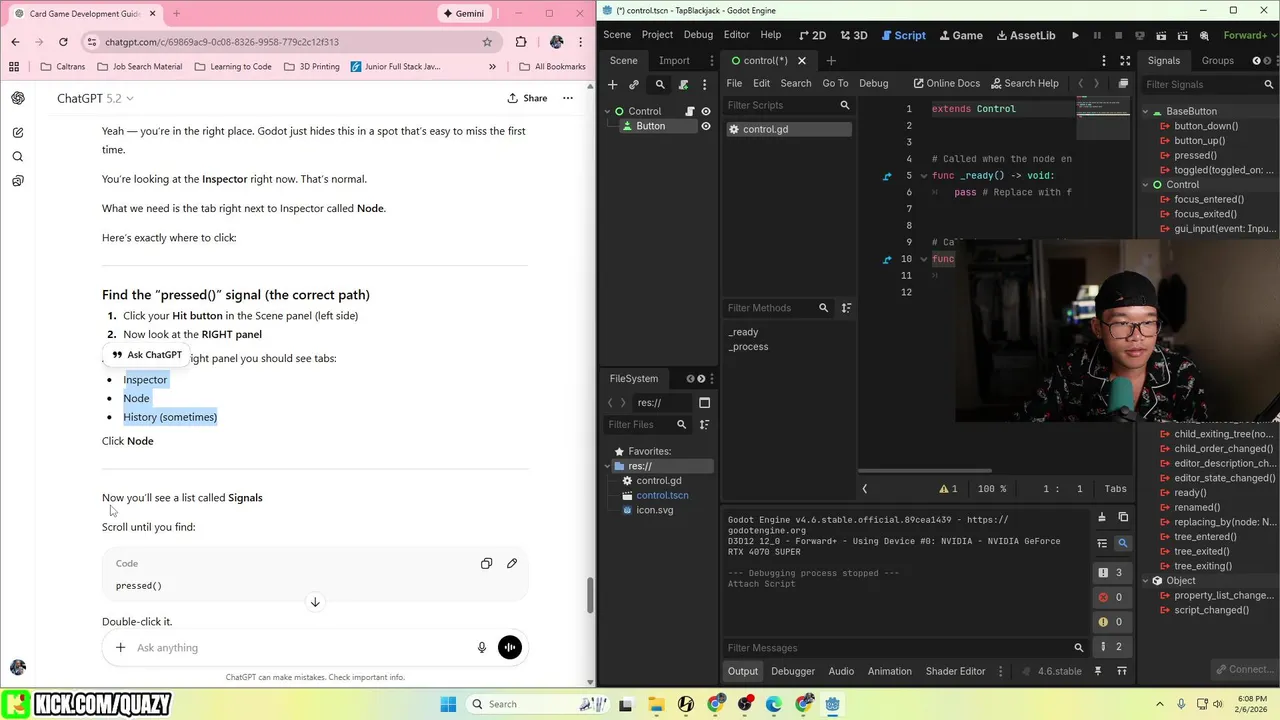Switch to the 2D workspace
This screenshot has width=1280, height=720.
[811, 35]
